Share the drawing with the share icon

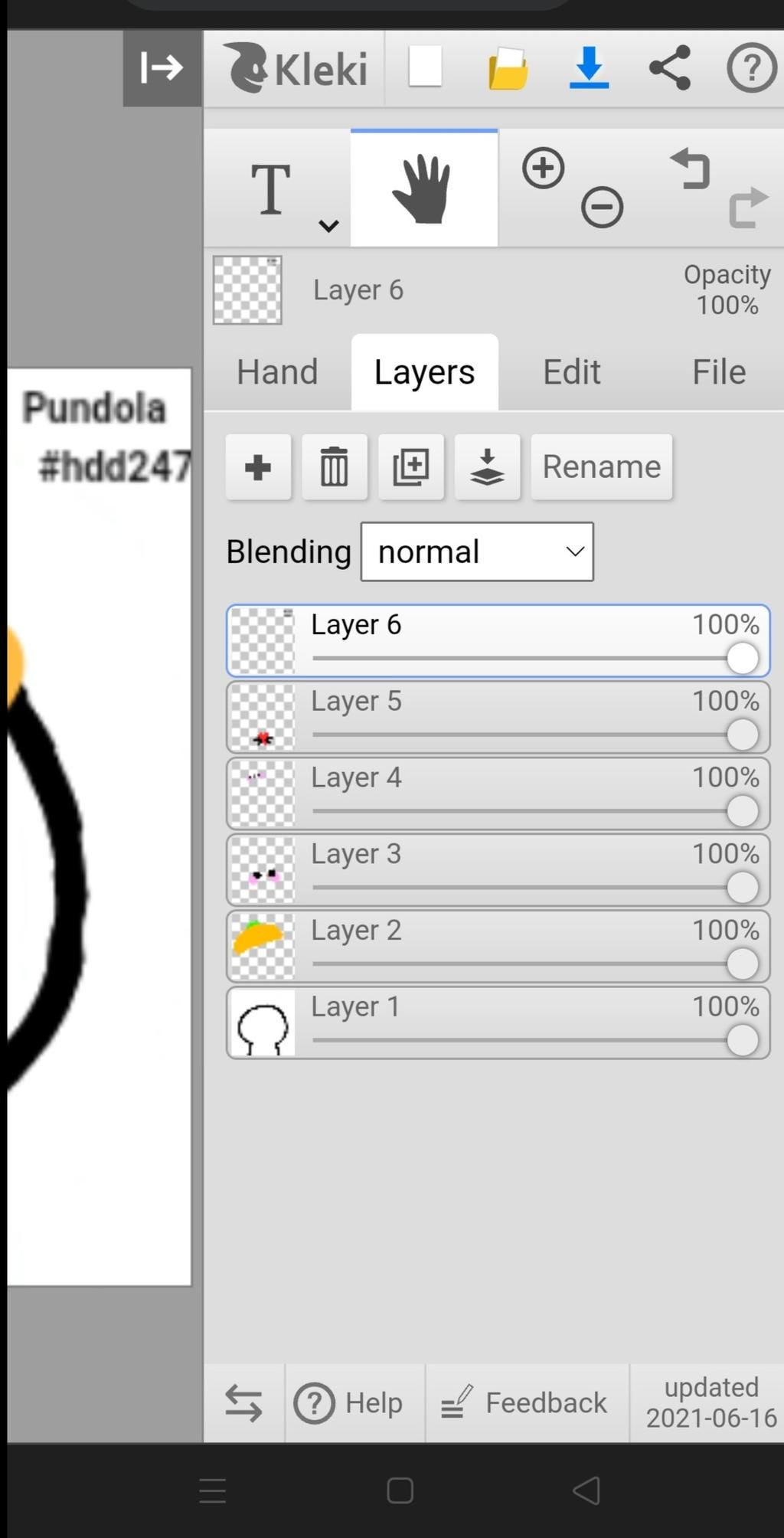670,68
